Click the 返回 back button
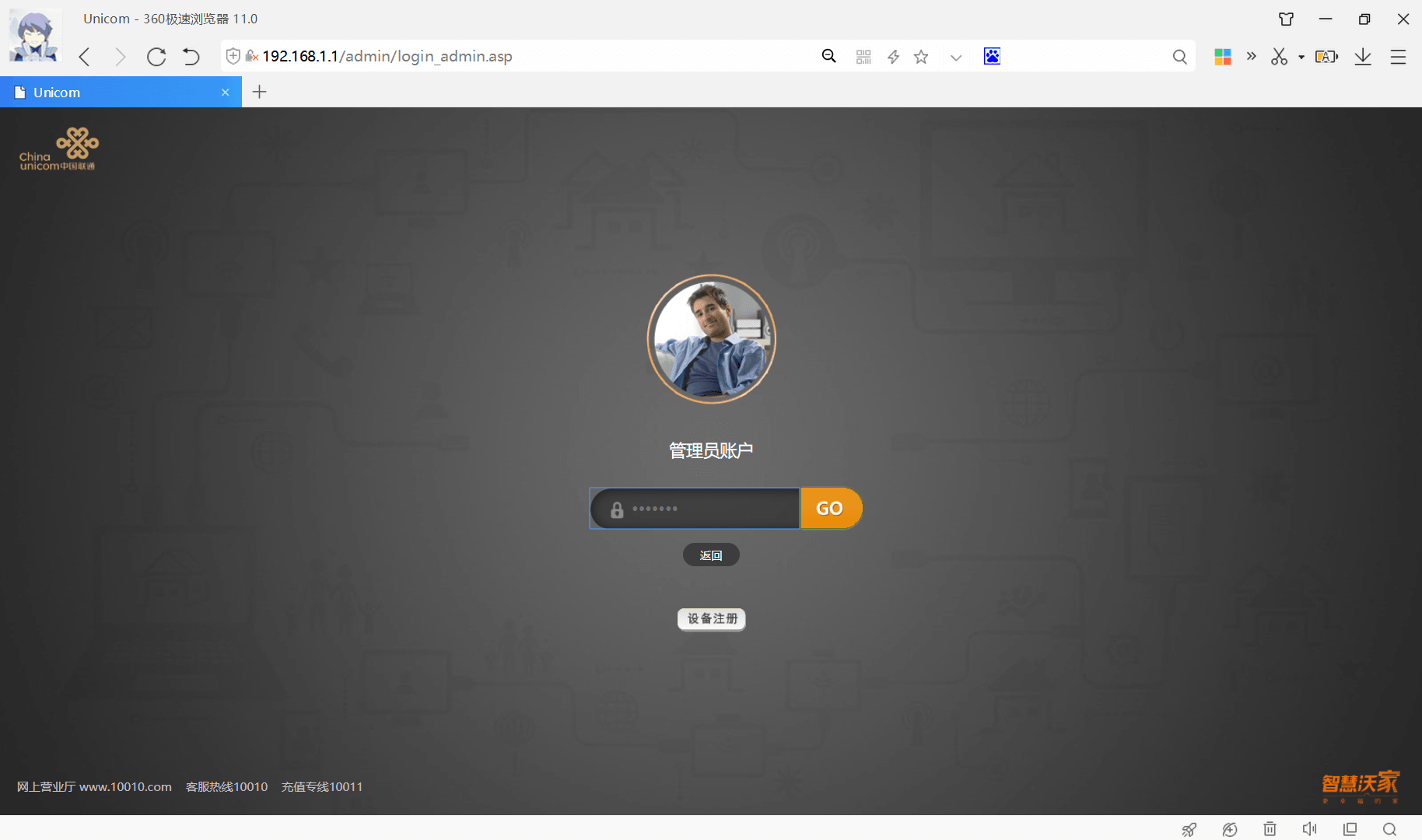1422x840 pixels. point(711,555)
